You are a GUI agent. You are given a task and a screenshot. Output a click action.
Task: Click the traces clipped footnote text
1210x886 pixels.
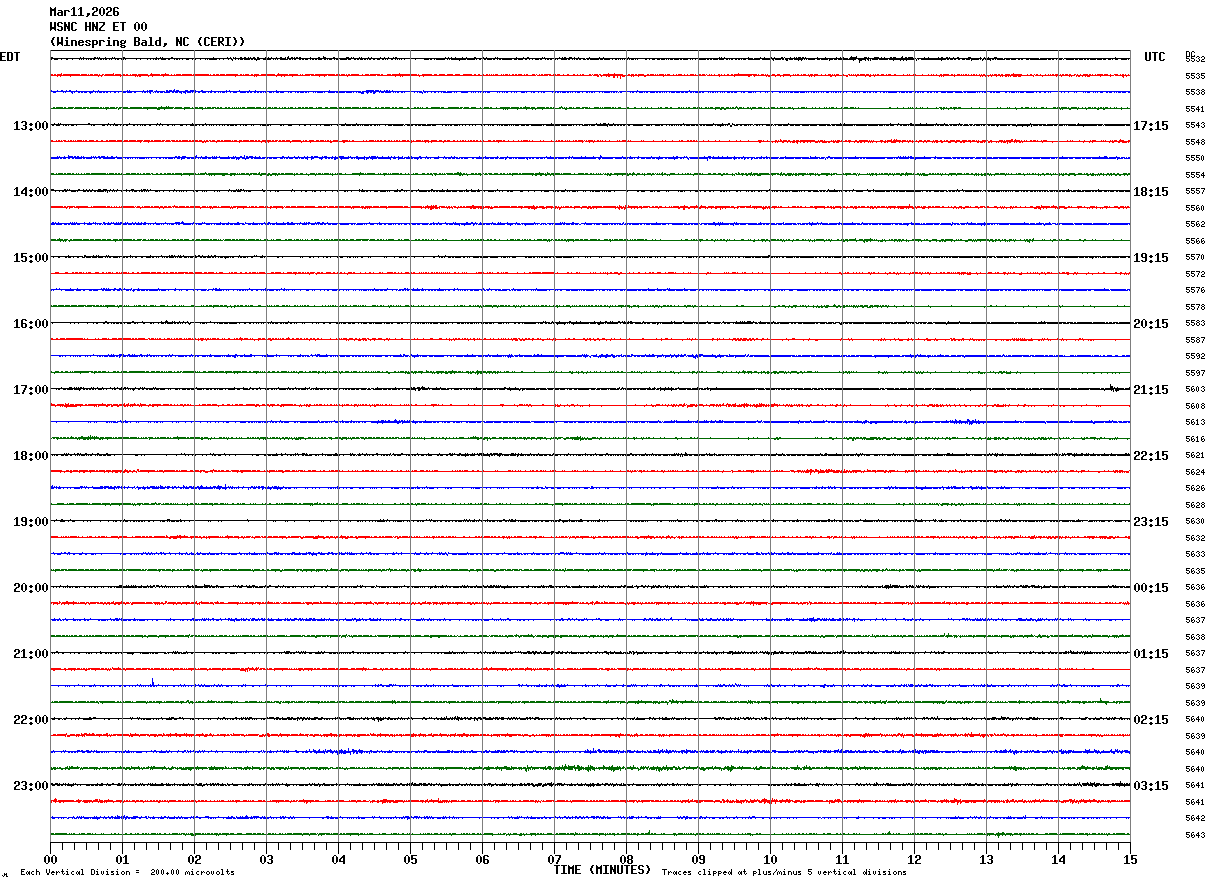(784, 873)
